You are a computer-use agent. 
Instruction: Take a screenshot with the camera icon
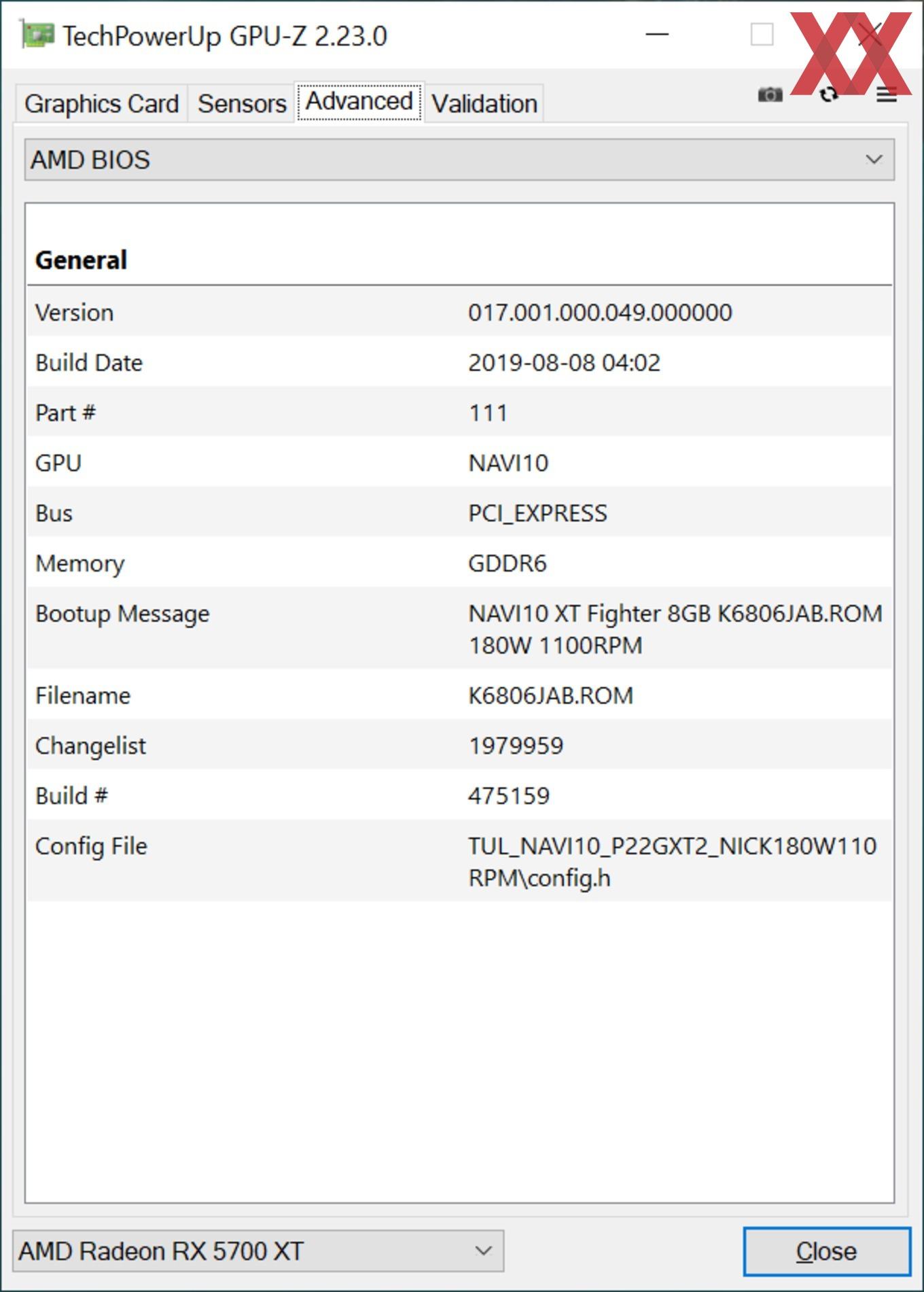[770, 94]
